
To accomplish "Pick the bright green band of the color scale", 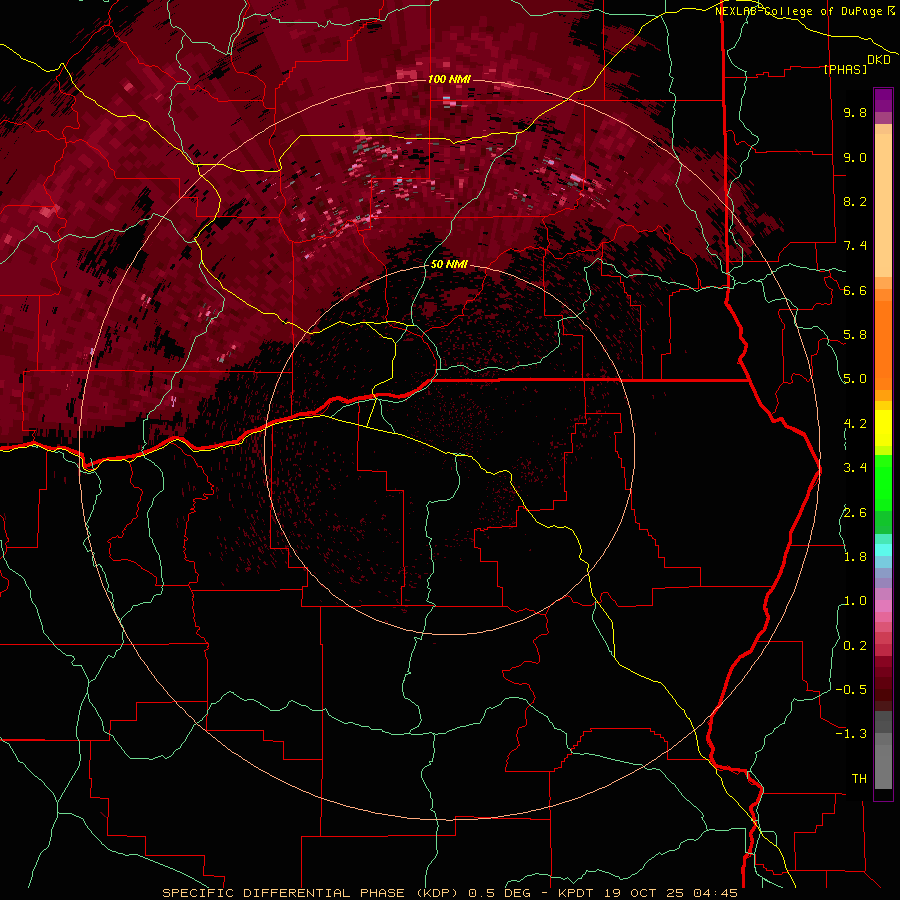I will point(883,482).
